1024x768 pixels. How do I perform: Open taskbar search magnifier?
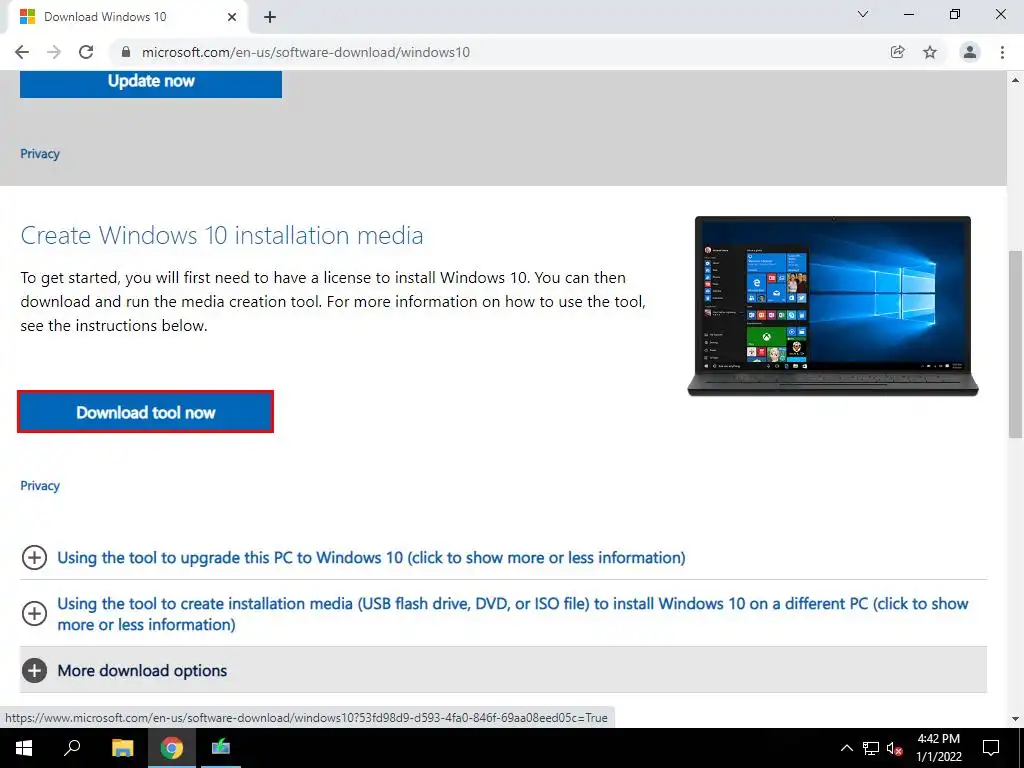tap(72, 748)
